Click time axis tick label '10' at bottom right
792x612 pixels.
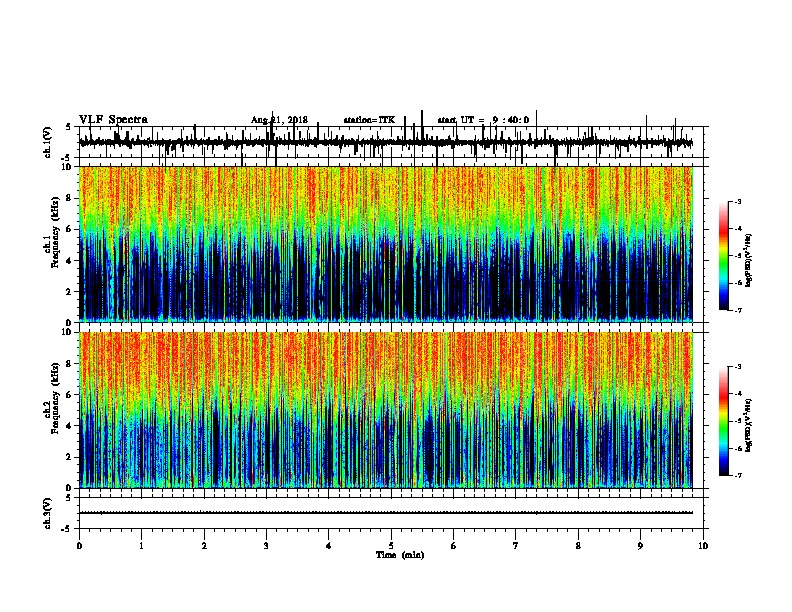[703, 545]
